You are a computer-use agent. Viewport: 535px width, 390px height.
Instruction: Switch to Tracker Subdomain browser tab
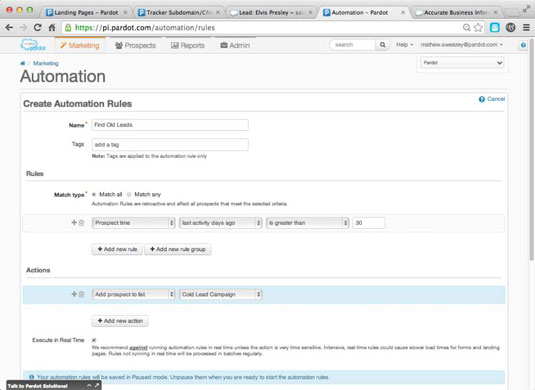click(x=178, y=13)
